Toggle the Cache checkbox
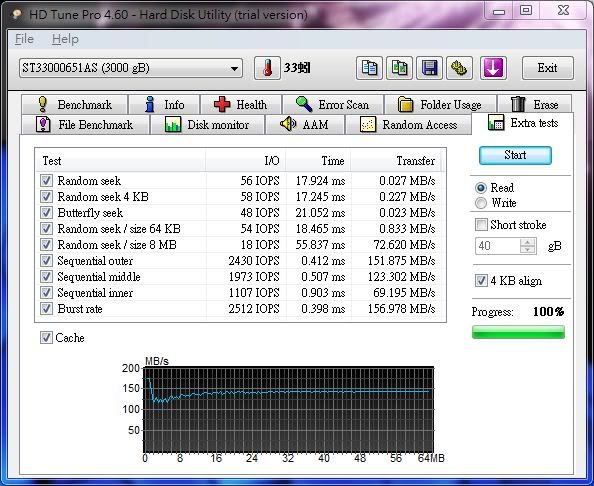The width and height of the screenshot is (594, 486). (46, 338)
